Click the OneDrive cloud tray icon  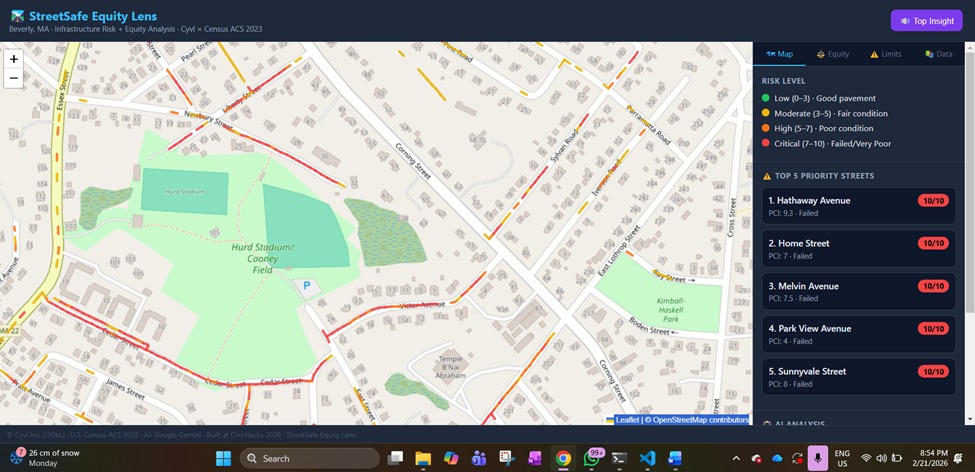pyautogui.click(x=777, y=458)
